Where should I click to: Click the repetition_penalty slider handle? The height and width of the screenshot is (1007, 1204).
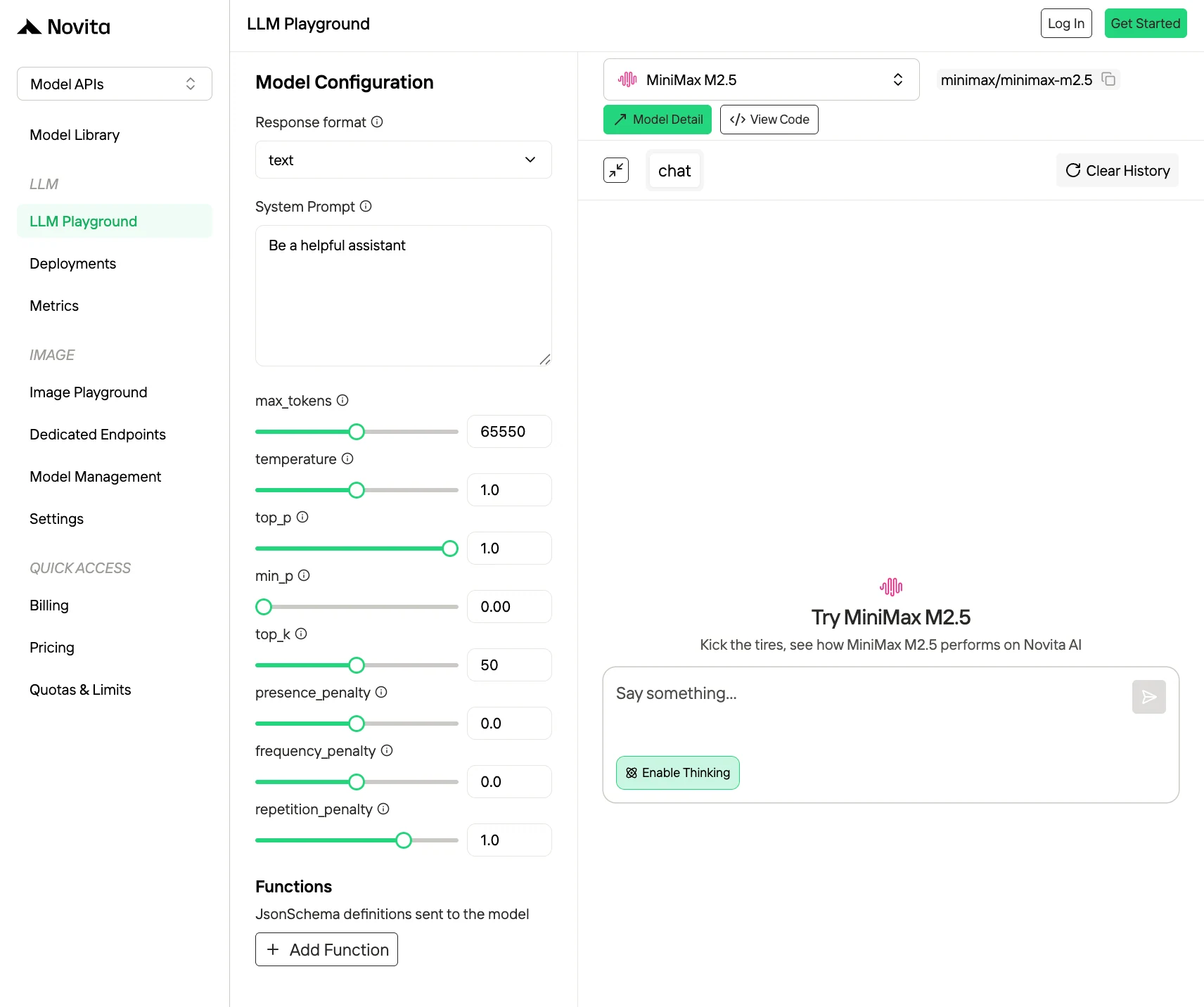[x=404, y=840]
